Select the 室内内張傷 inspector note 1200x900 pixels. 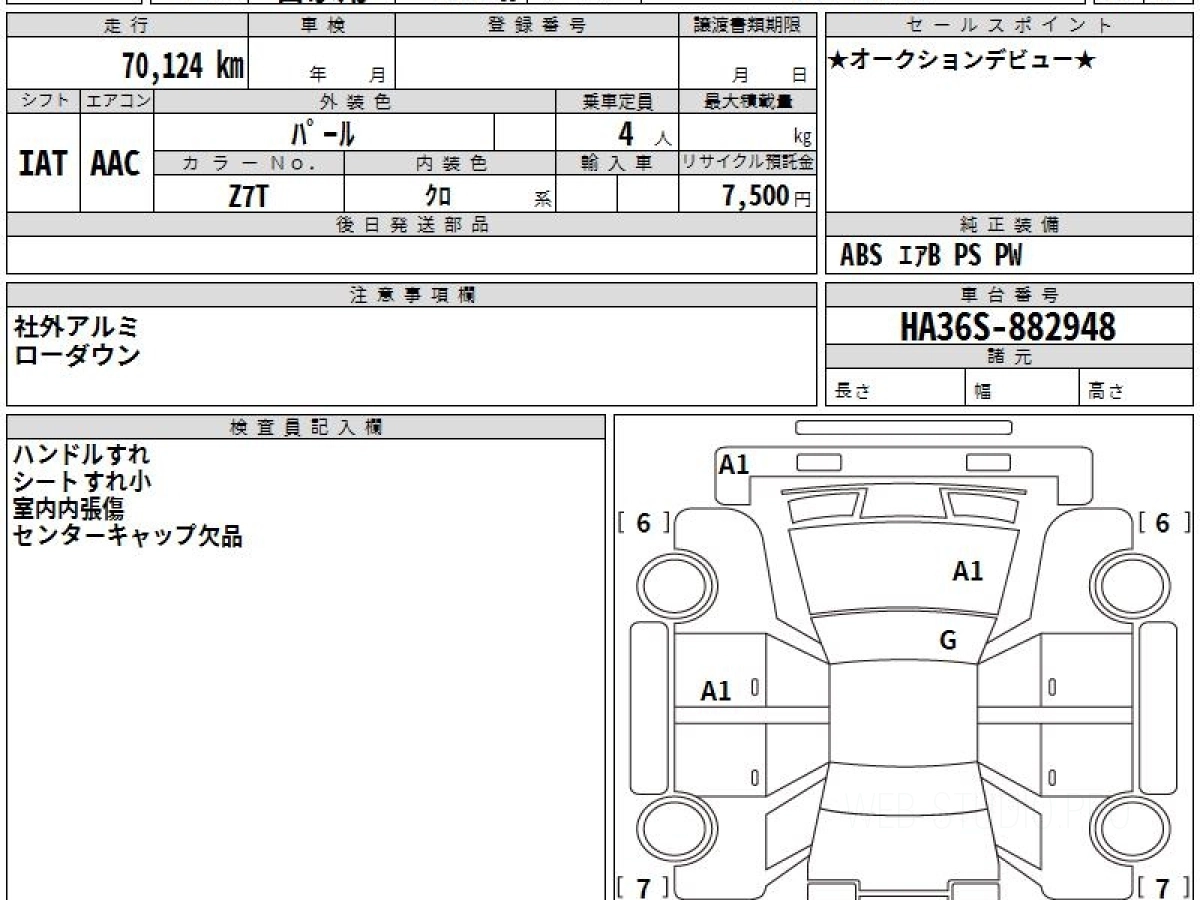69,509
